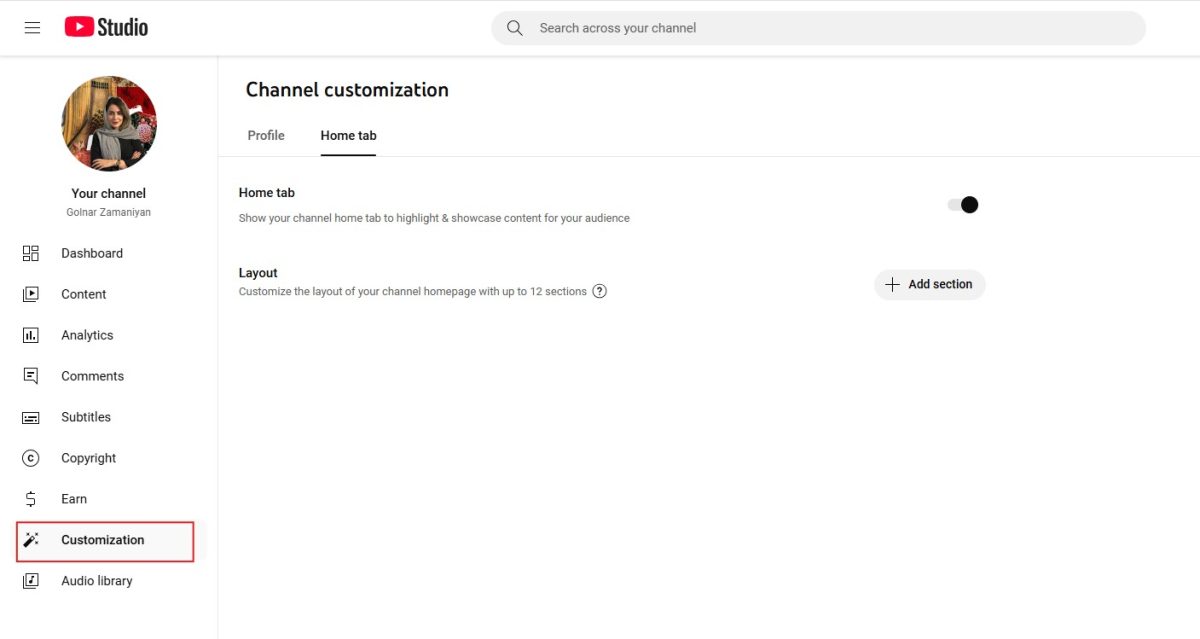Click the Copyright circle icon
The image size is (1200, 639).
31,458
